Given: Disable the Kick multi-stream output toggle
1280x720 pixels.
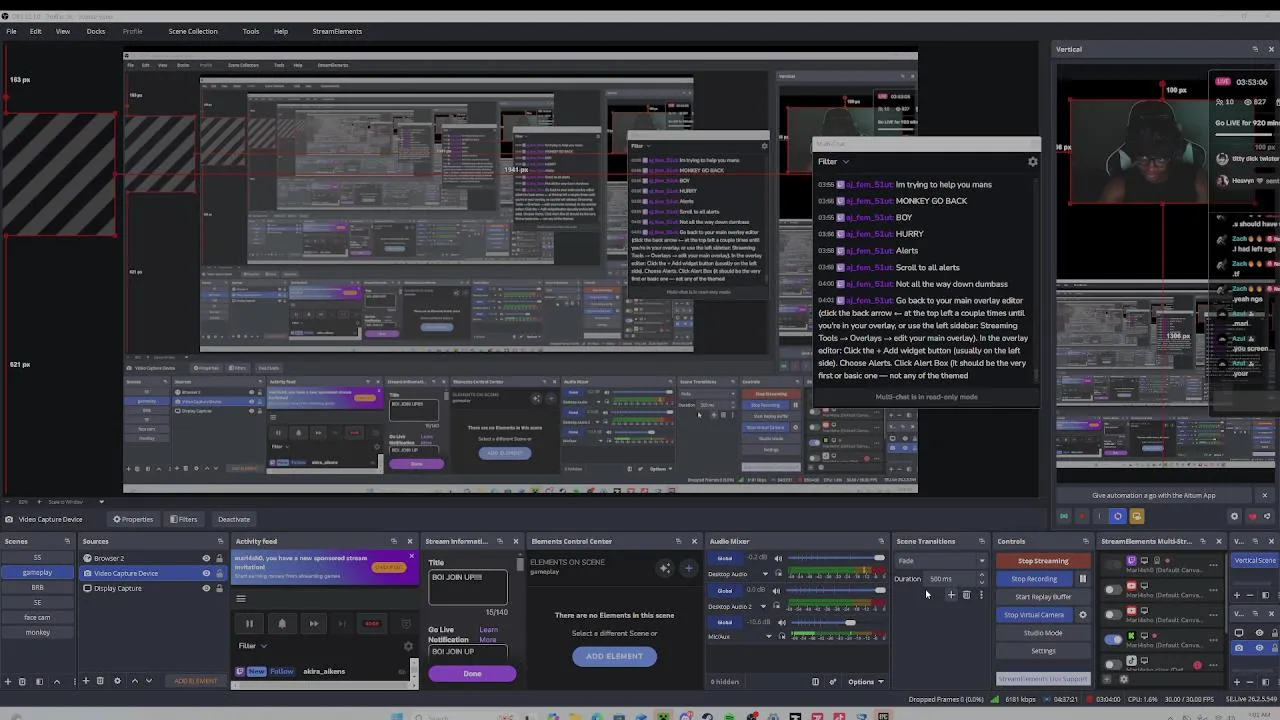Looking at the screenshot, I should coord(1113,639).
